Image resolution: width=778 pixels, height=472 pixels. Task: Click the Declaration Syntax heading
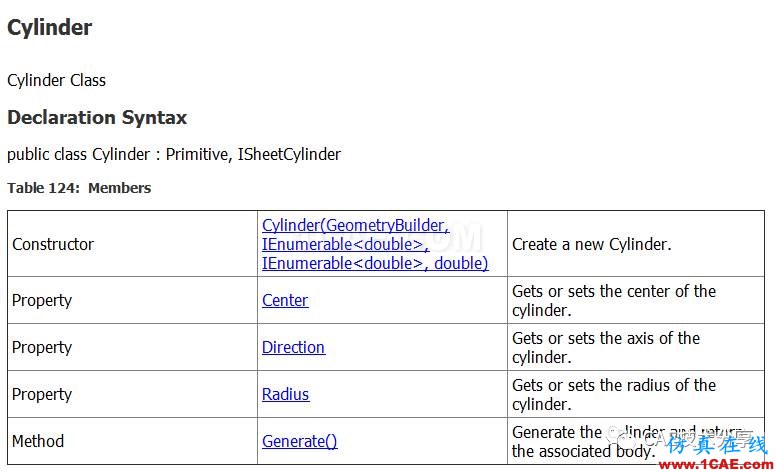[97, 118]
